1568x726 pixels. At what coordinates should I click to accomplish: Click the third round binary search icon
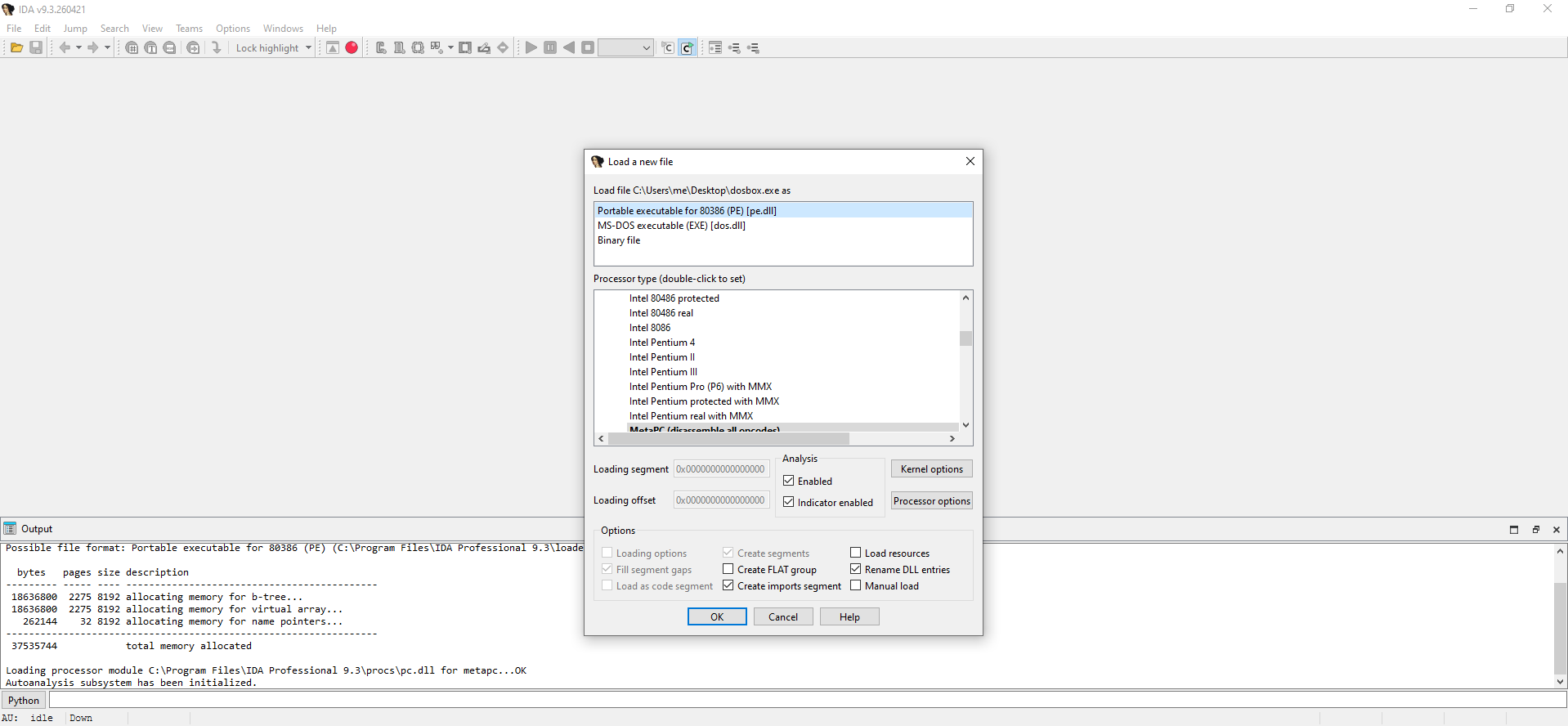(169, 47)
